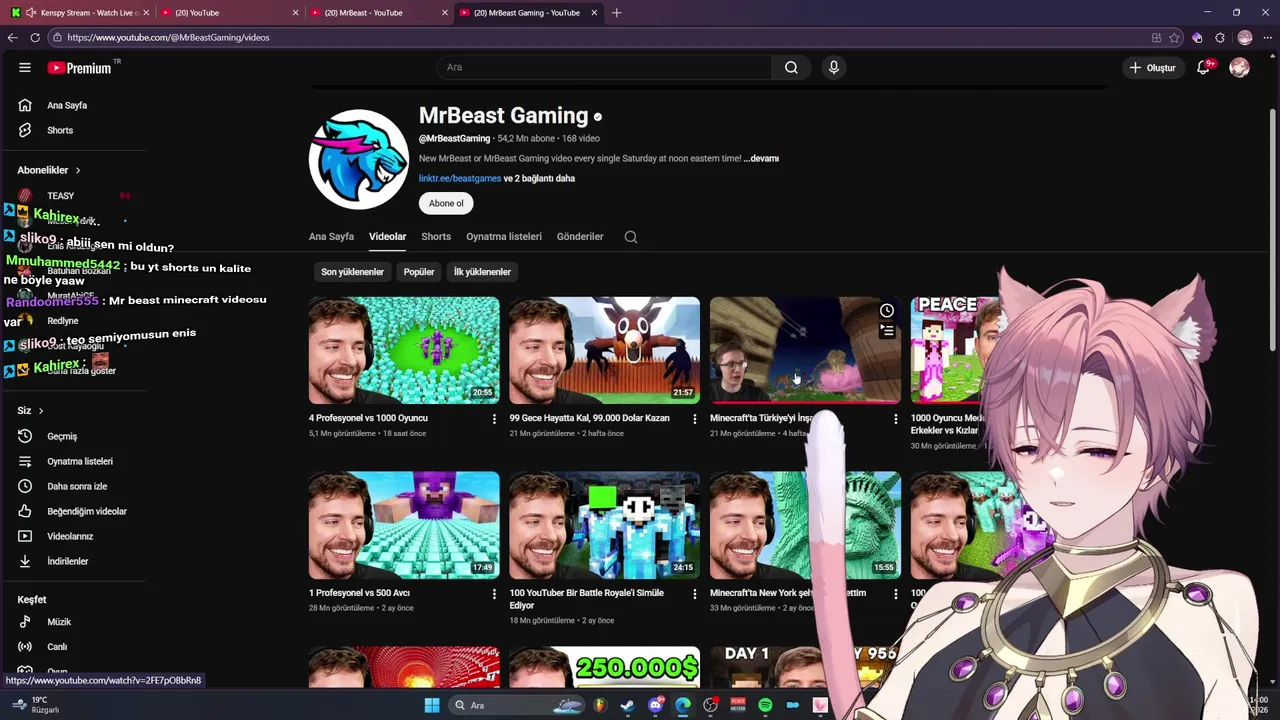Open the channel's Gönderiler tab
The height and width of the screenshot is (720, 1280).
(x=580, y=237)
